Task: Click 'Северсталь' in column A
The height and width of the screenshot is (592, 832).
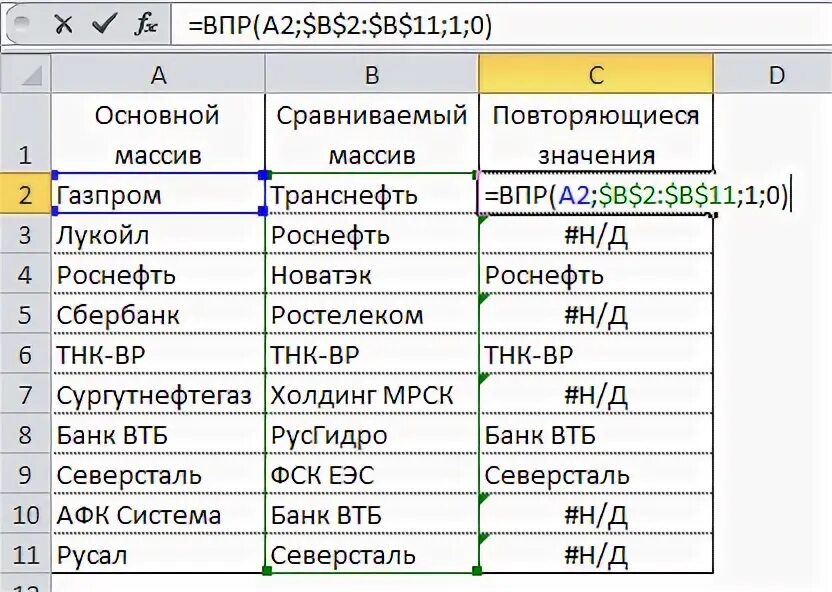Action: coord(158,474)
